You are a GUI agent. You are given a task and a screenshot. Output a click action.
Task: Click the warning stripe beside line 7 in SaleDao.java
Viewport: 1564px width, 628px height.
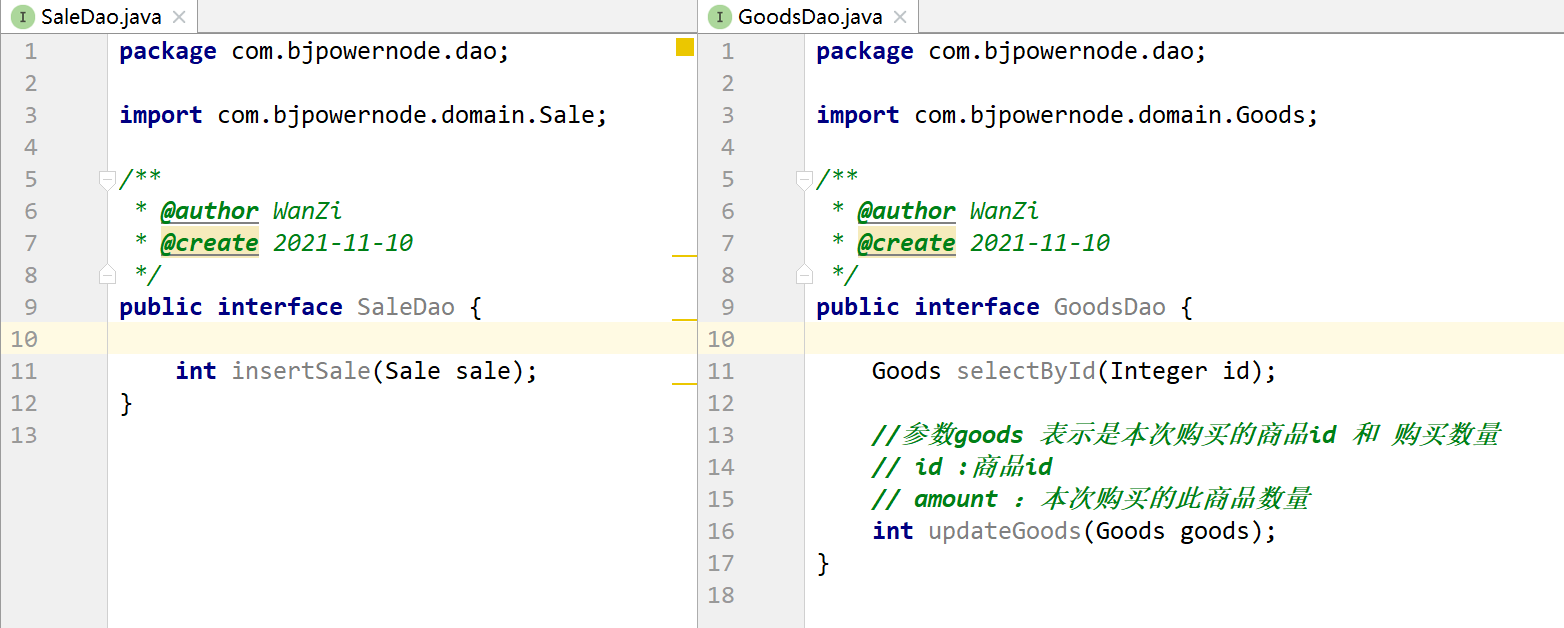(684, 256)
